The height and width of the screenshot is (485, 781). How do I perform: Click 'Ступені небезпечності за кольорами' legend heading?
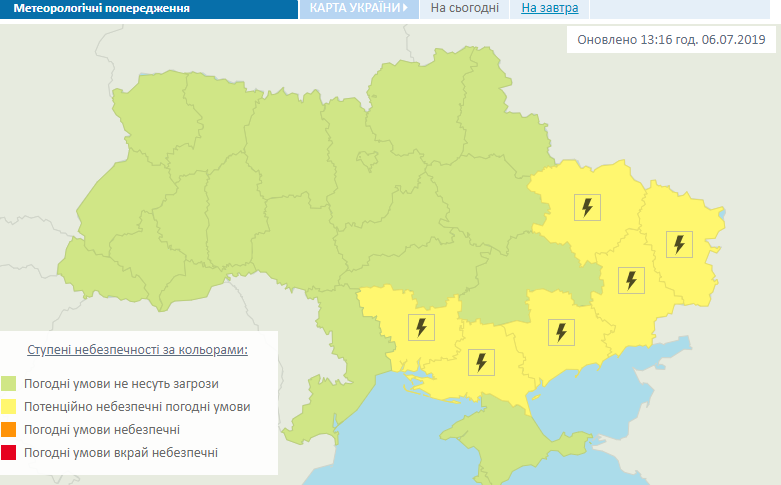pos(137,350)
